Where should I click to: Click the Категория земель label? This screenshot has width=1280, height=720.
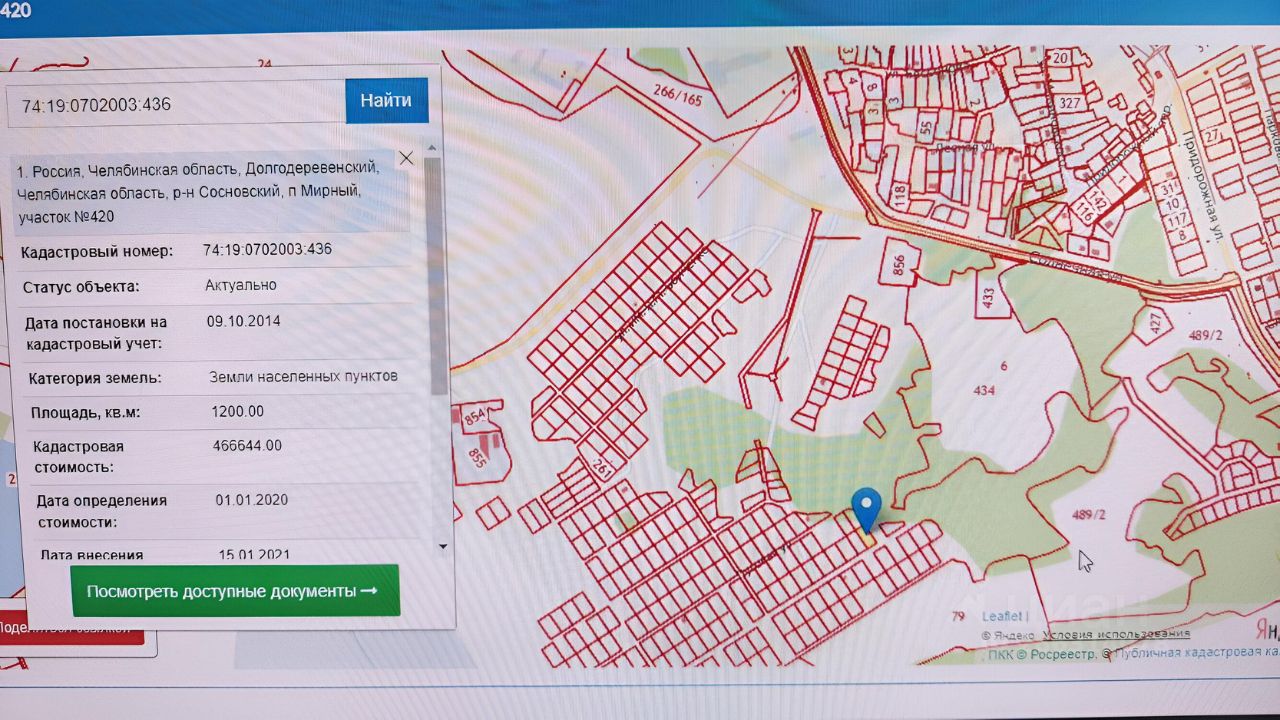[96, 379]
